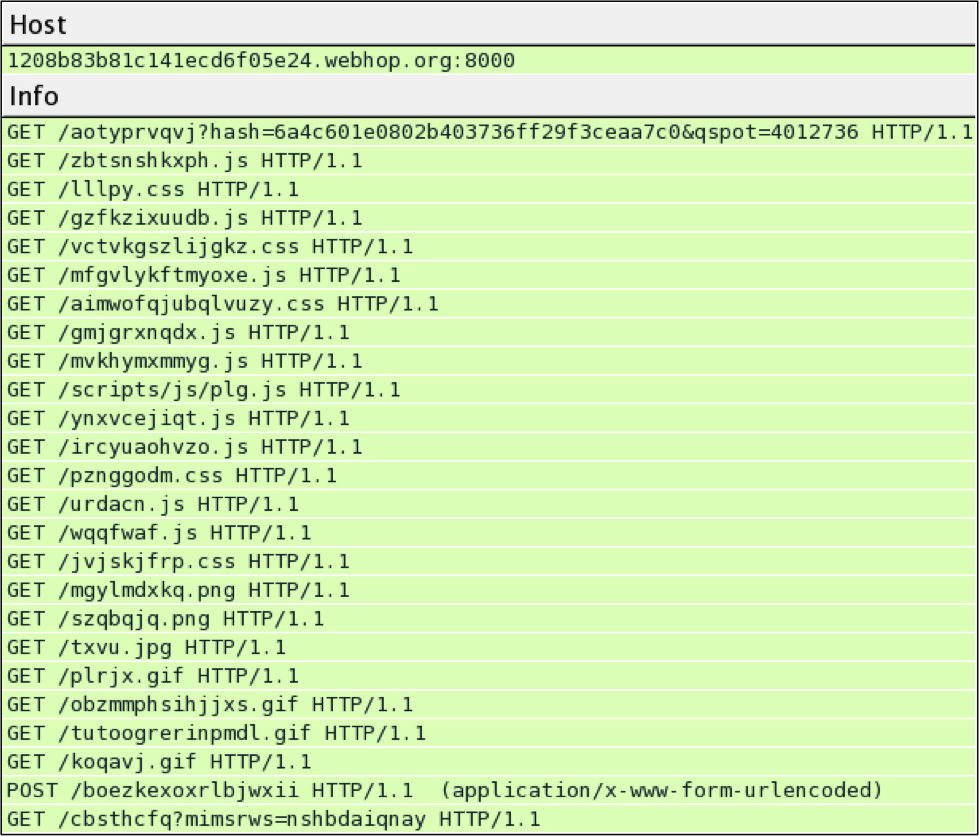The width and height of the screenshot is (979, 836).
Task: Select the GET /scripts/js/plg.js row
Action: 489,390
